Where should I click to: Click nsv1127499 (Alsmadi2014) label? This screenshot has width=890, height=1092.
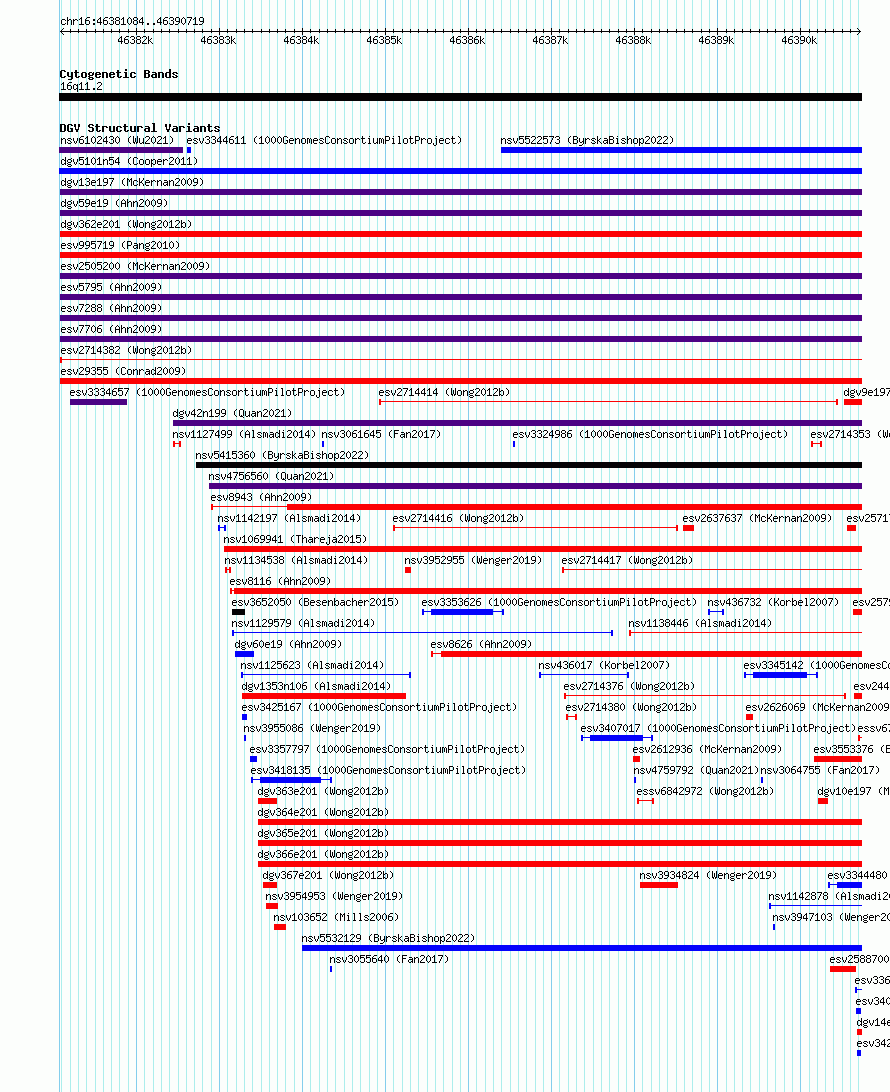coord(244,434)
